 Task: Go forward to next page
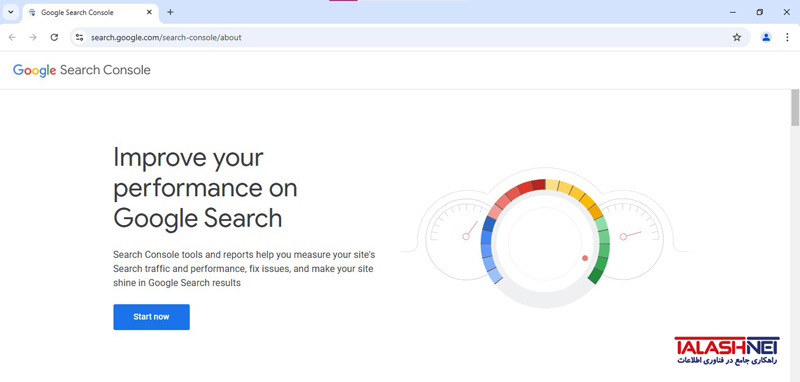coord(33,37)
